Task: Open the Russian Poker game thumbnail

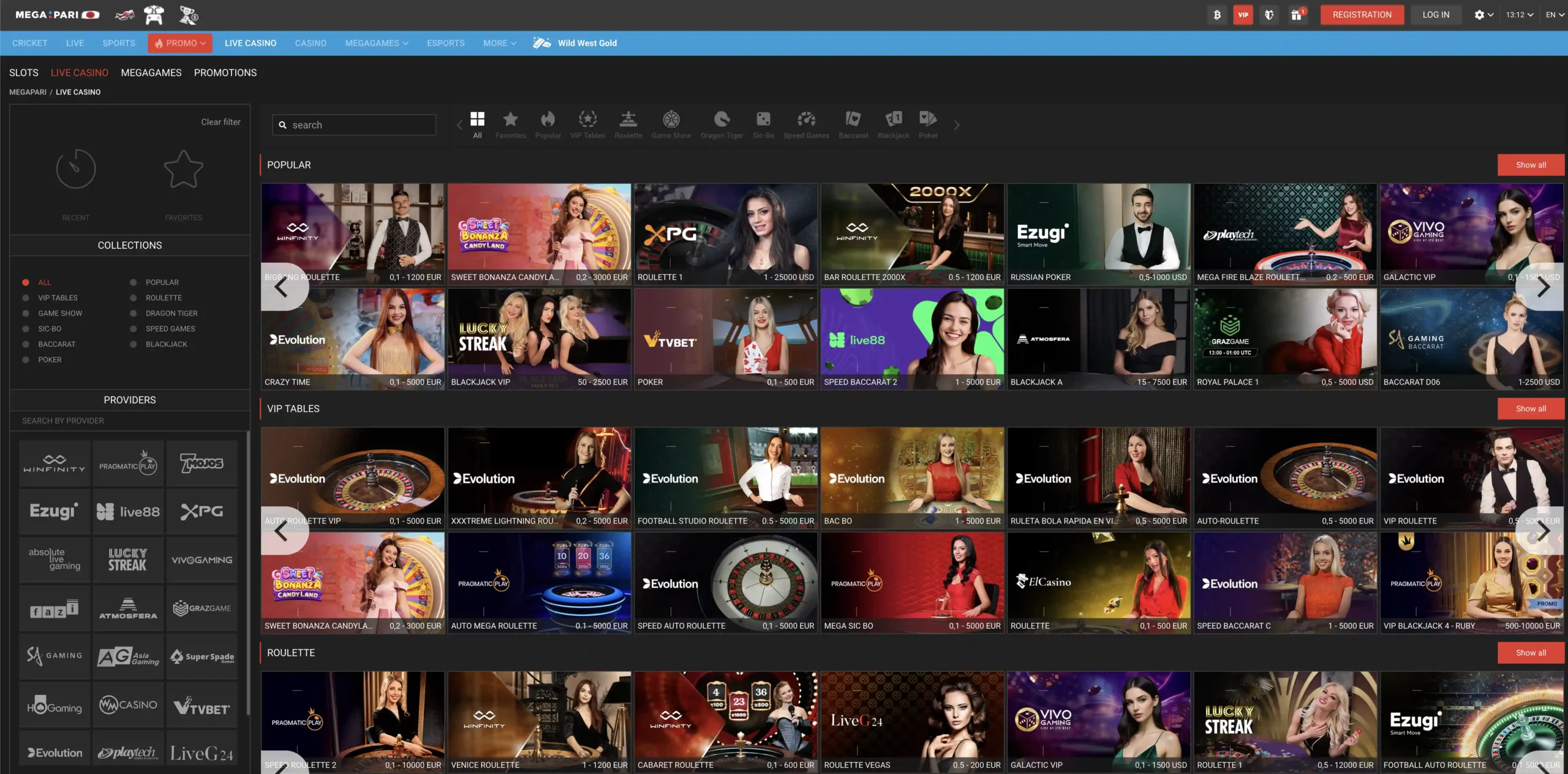Action: coord(1099,234)
